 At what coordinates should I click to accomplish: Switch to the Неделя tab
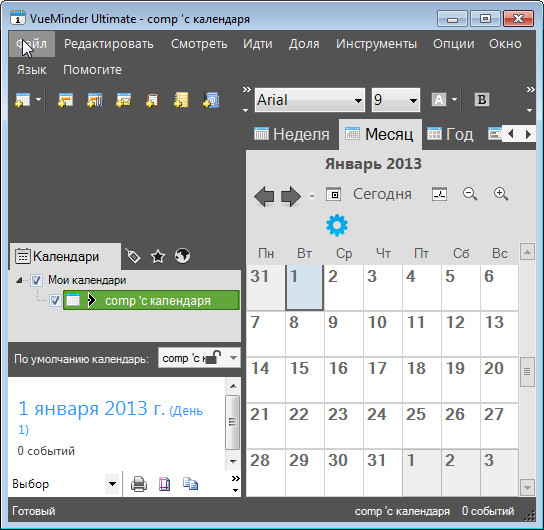coord(292,134)
